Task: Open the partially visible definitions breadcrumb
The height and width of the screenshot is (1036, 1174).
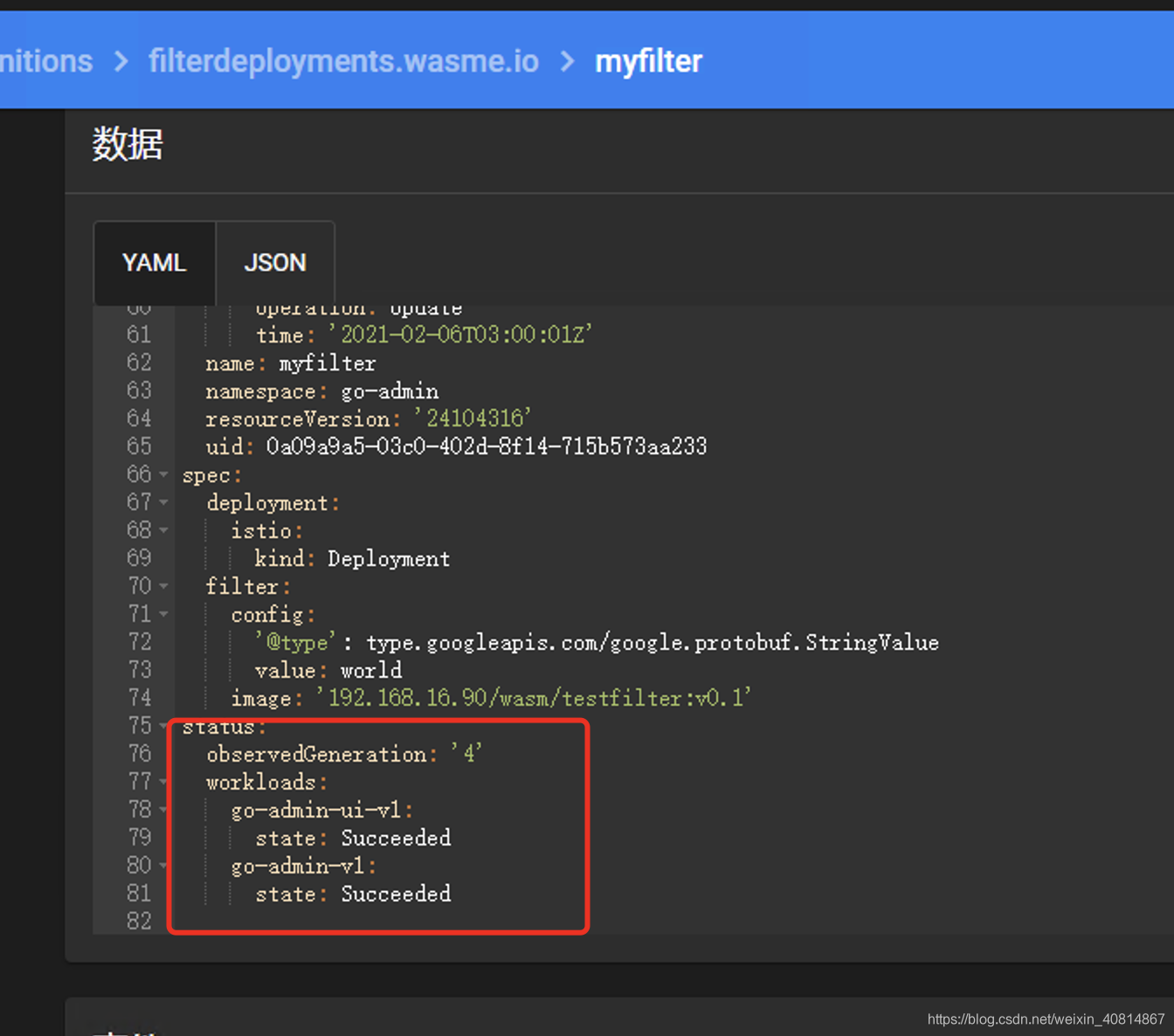Action: coord(46,61)
